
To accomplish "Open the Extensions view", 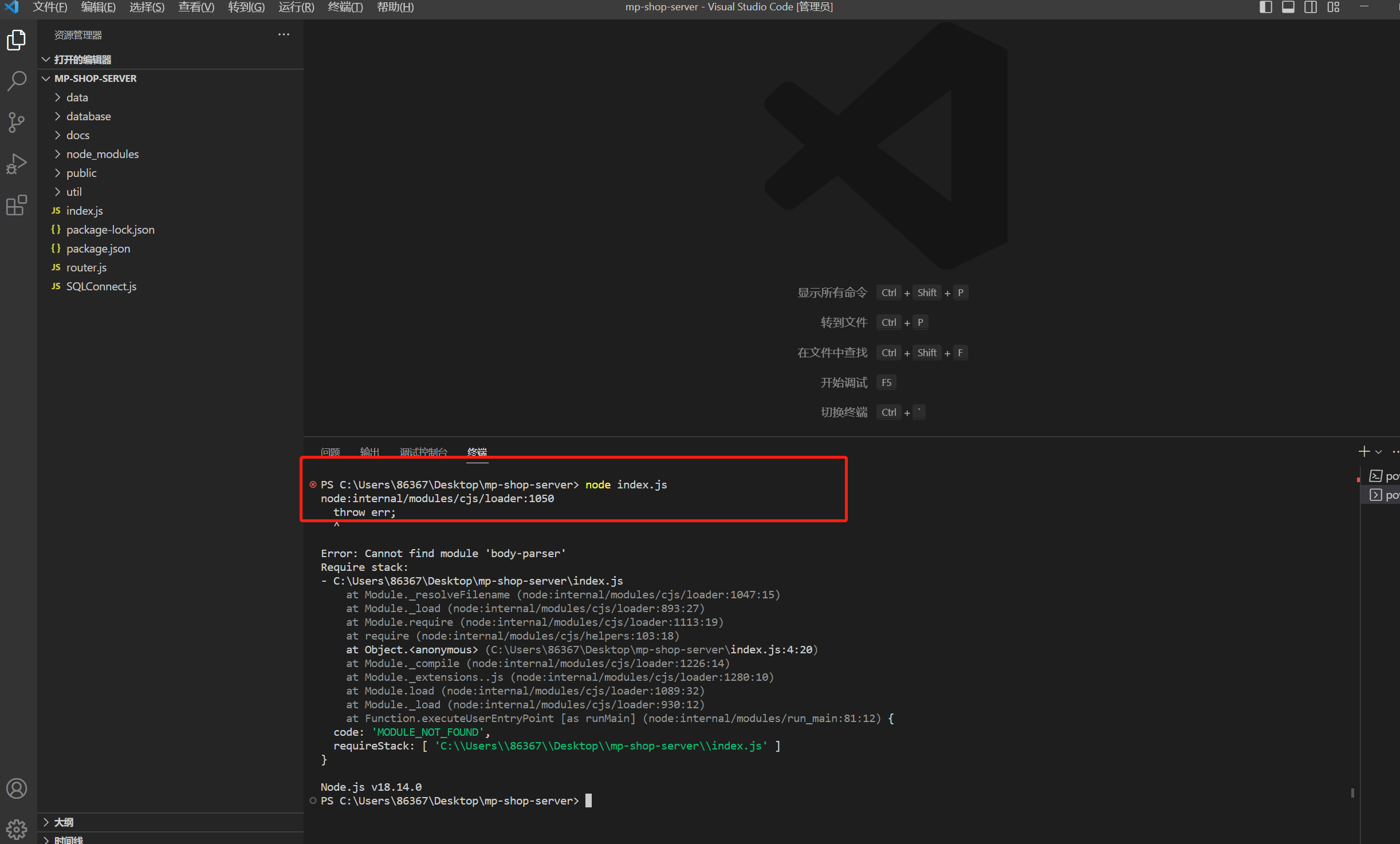I will [17, 205].
